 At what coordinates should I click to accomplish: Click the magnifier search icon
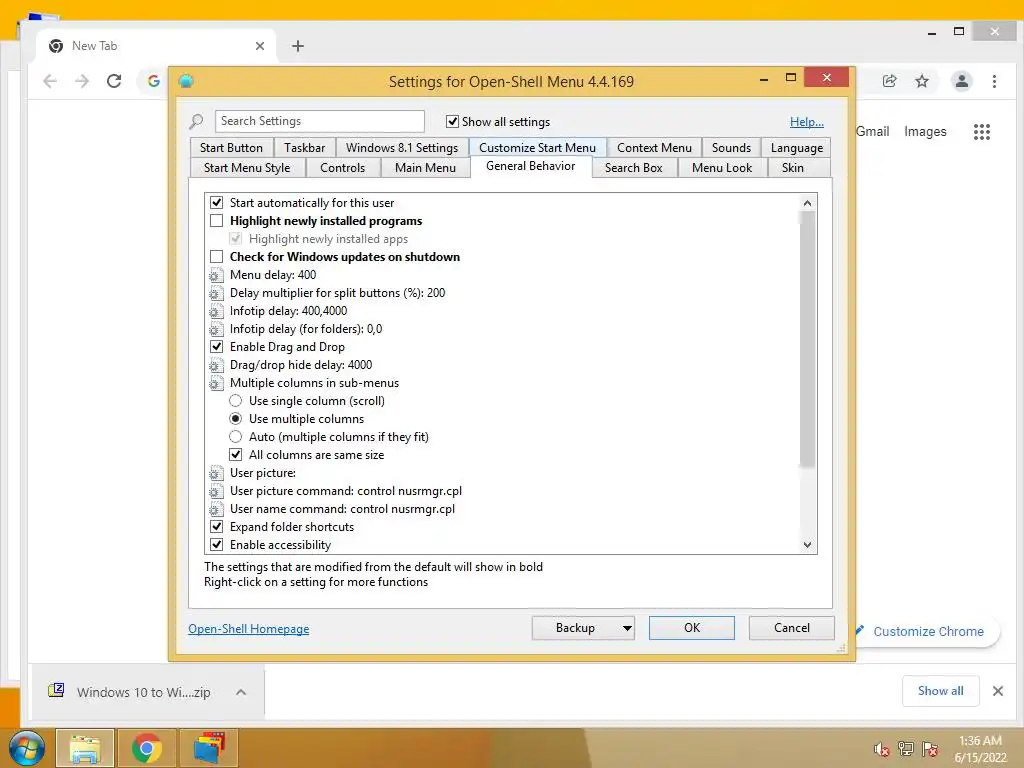point(196,121)
